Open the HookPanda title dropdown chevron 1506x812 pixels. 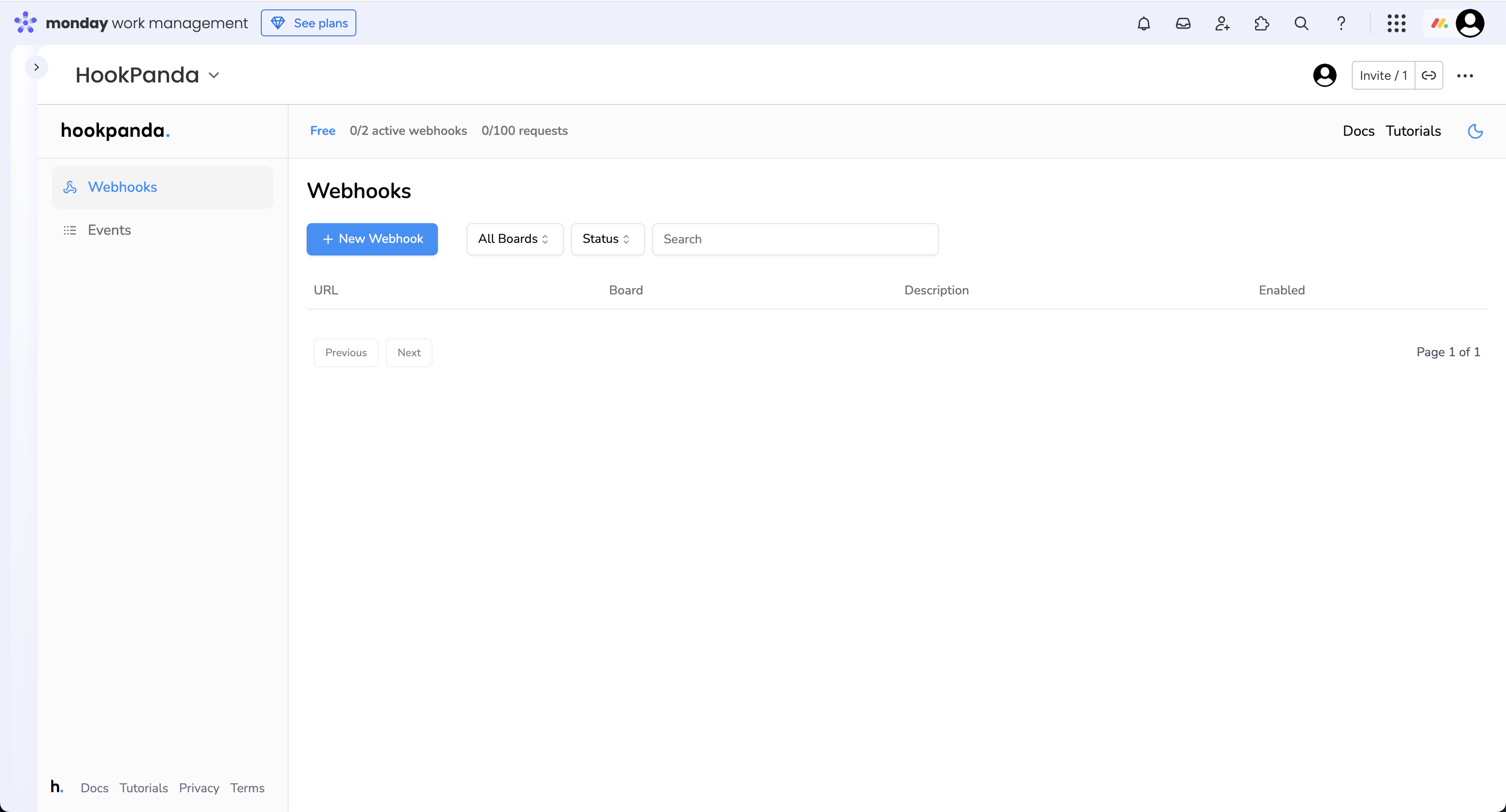pos(214,75)
